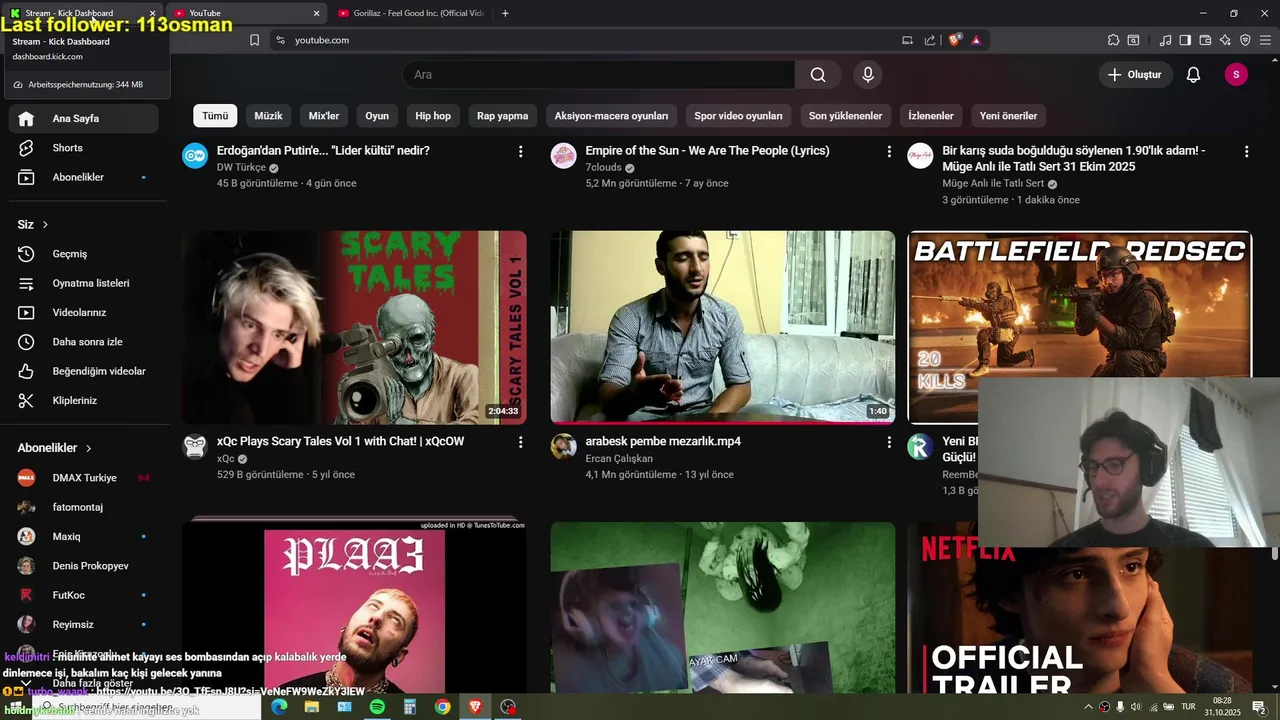Open Ana Sayfa in the sidebar
Image resolution: width=1280 pixels, height=720 pixels.
click(84, 118)
